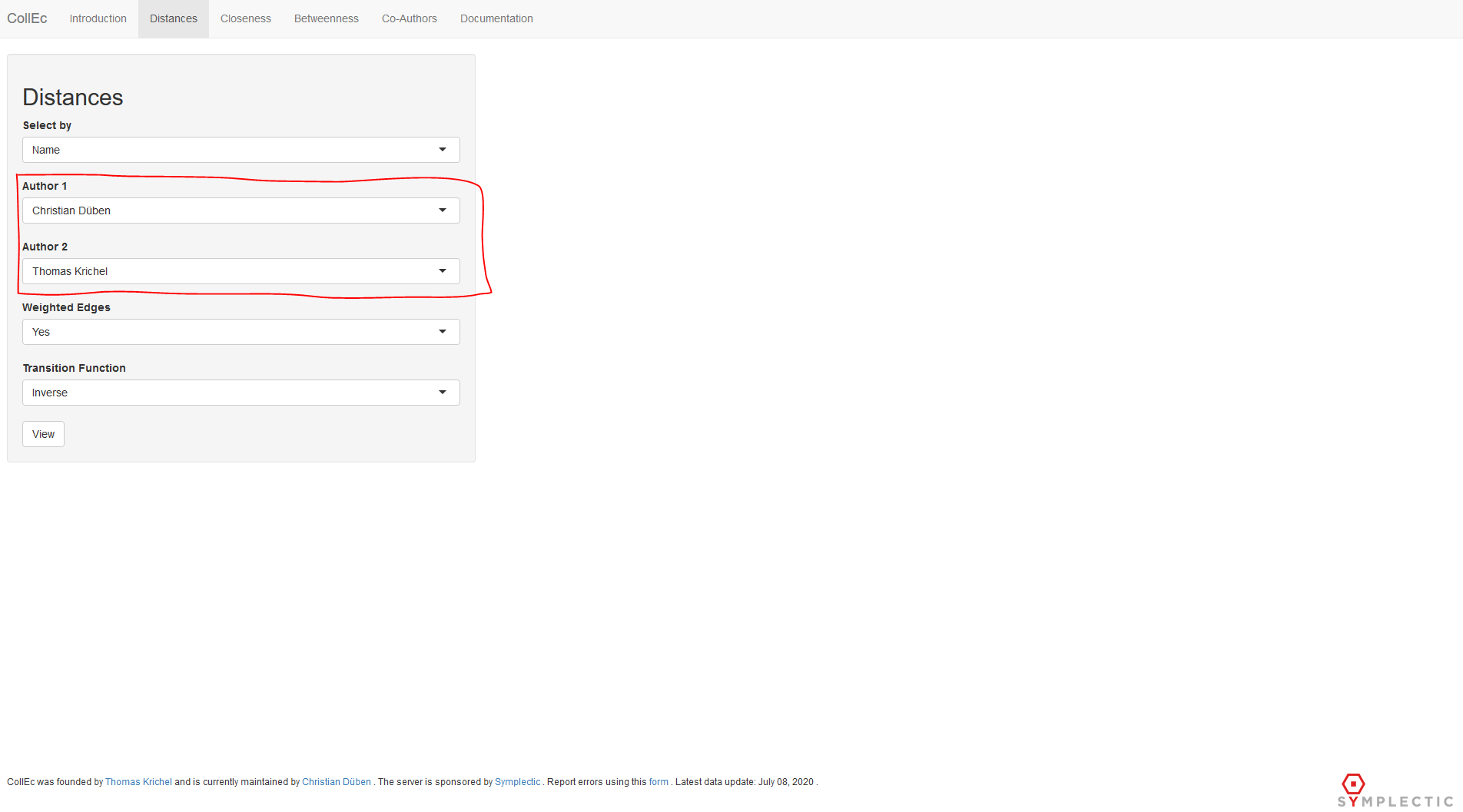Open the Author 1 dropdown
The width and height of the screenshot is (1463, 812).
coord(241,210)
